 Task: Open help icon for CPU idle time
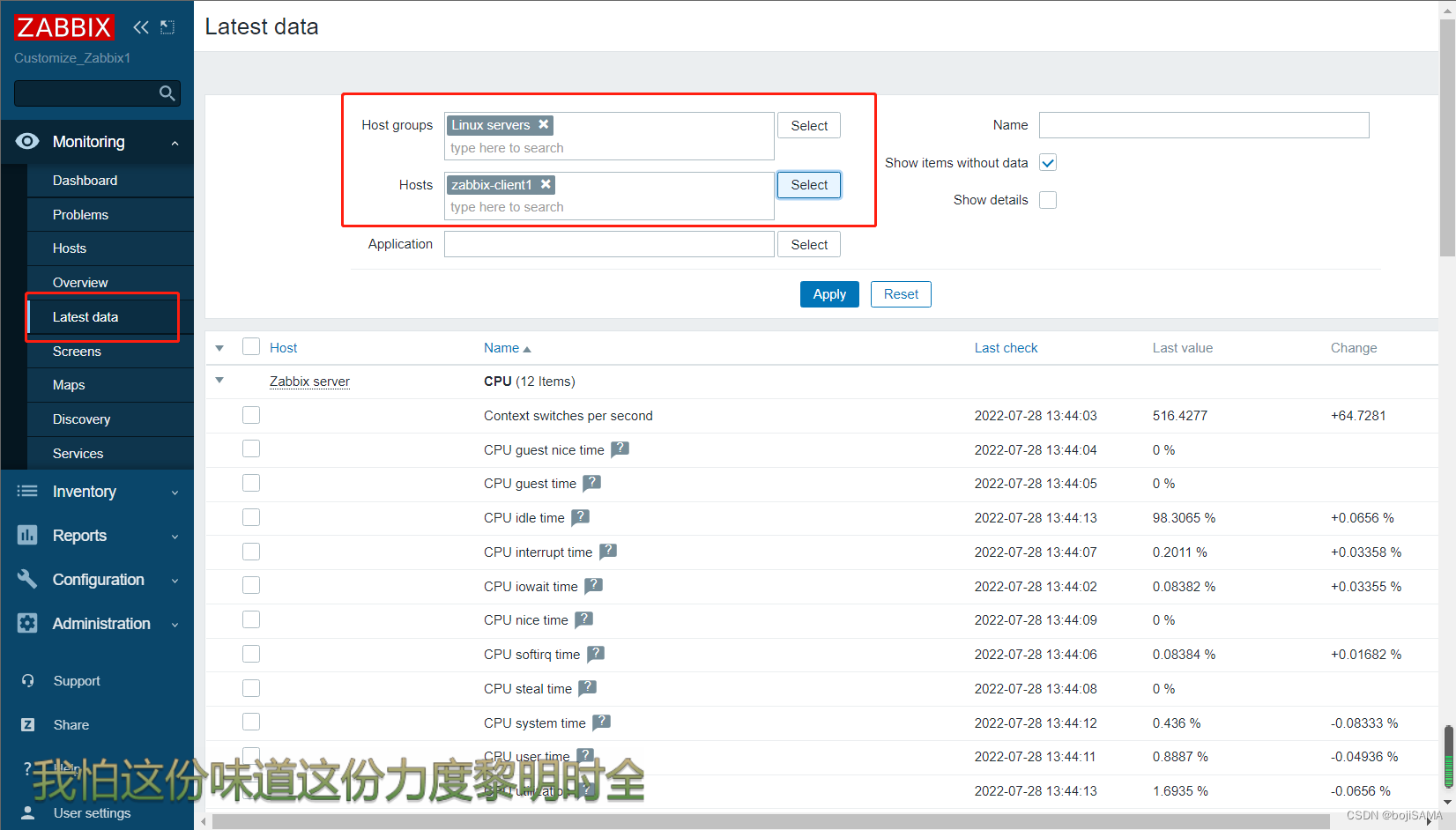580,517
